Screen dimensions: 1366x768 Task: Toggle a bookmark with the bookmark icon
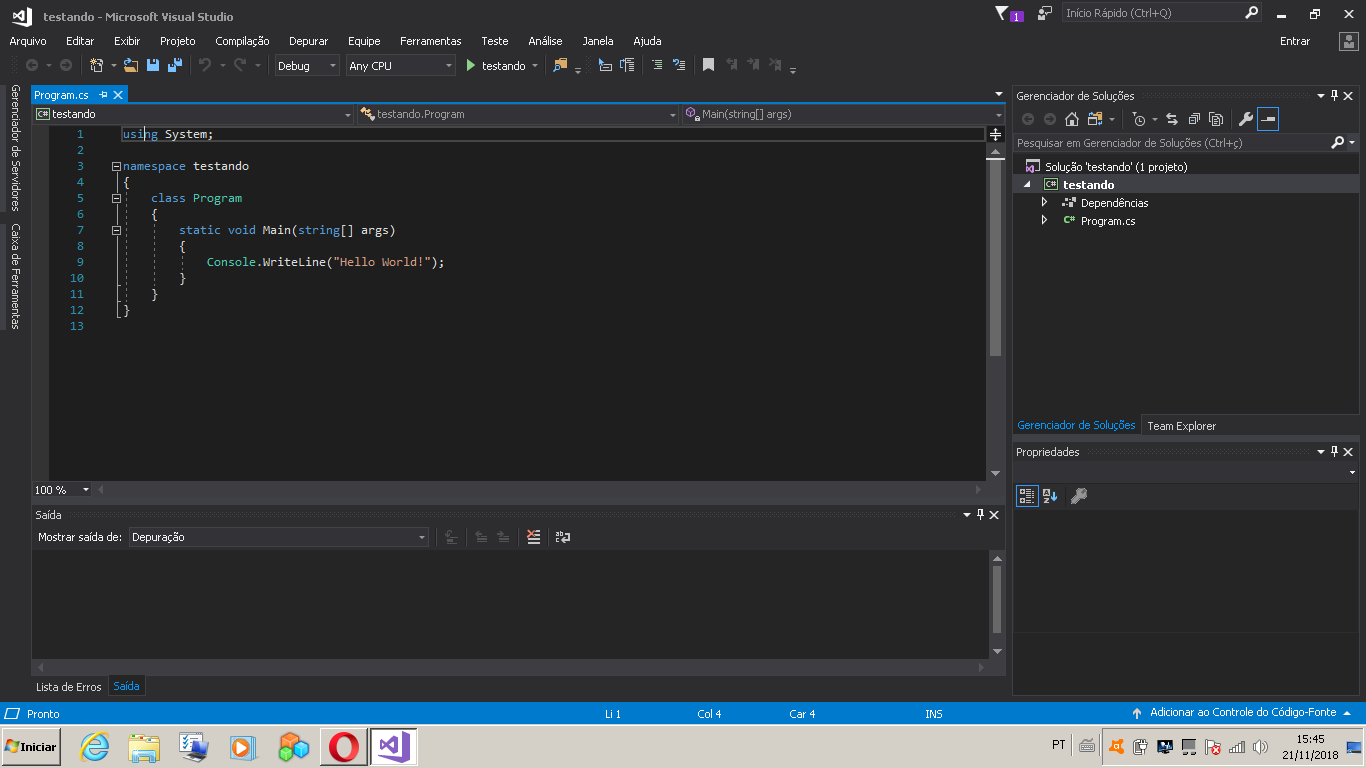pos(708,65)
